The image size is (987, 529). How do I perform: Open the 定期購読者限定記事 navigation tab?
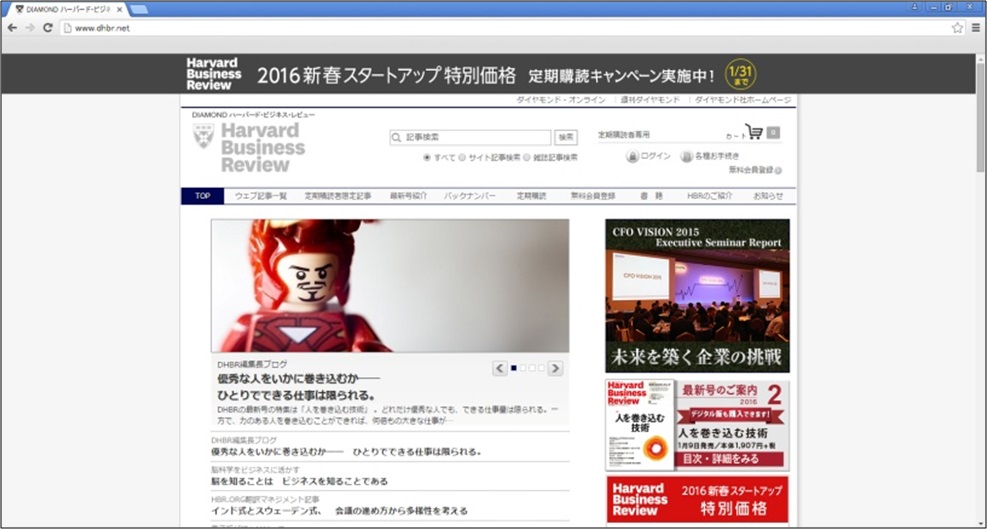pos(338,196)
